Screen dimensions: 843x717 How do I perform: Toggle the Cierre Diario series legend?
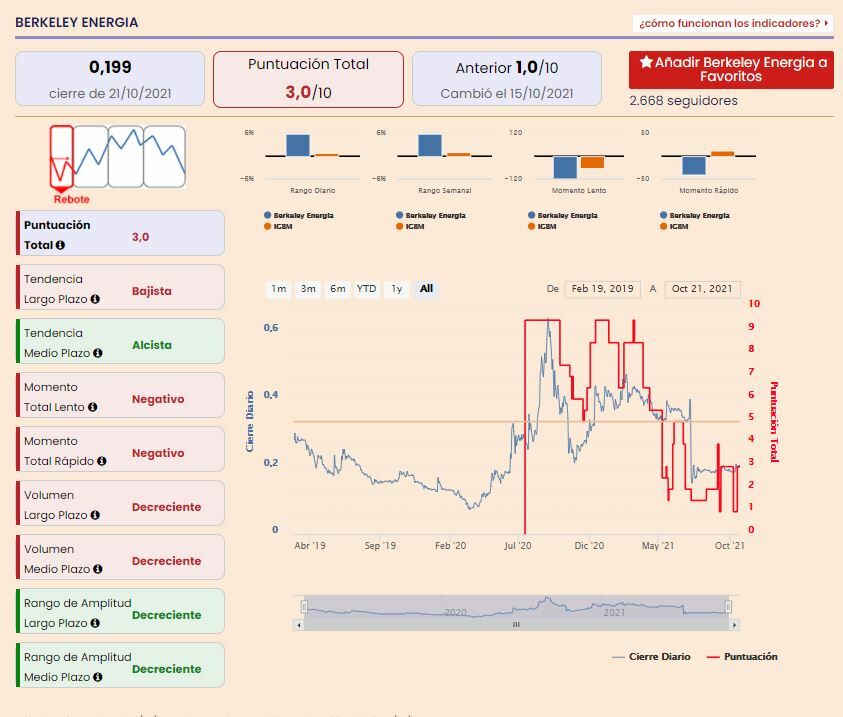(x=651, y=656)
